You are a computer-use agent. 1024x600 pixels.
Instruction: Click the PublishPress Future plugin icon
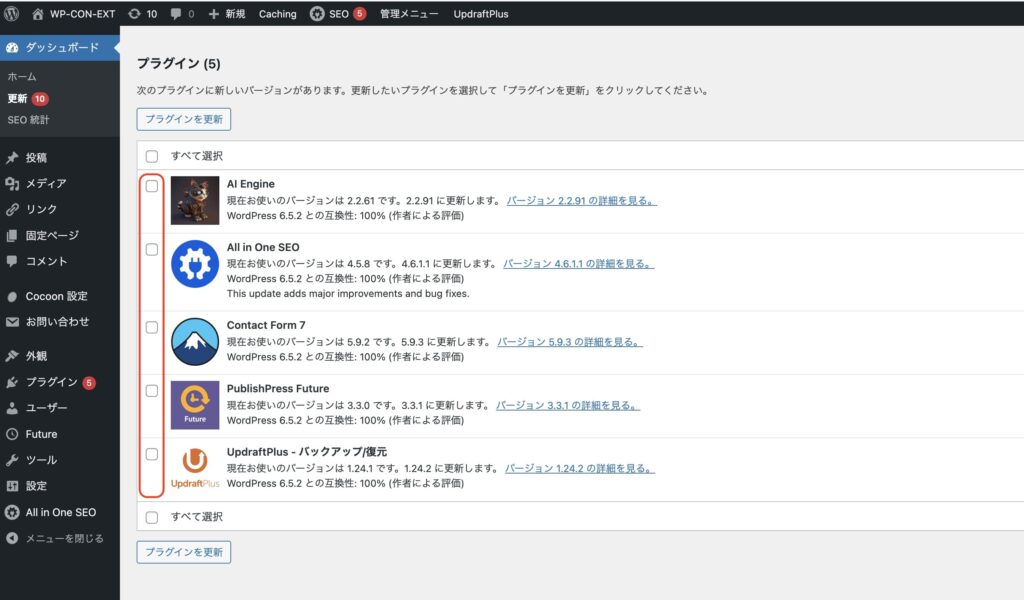194,404
